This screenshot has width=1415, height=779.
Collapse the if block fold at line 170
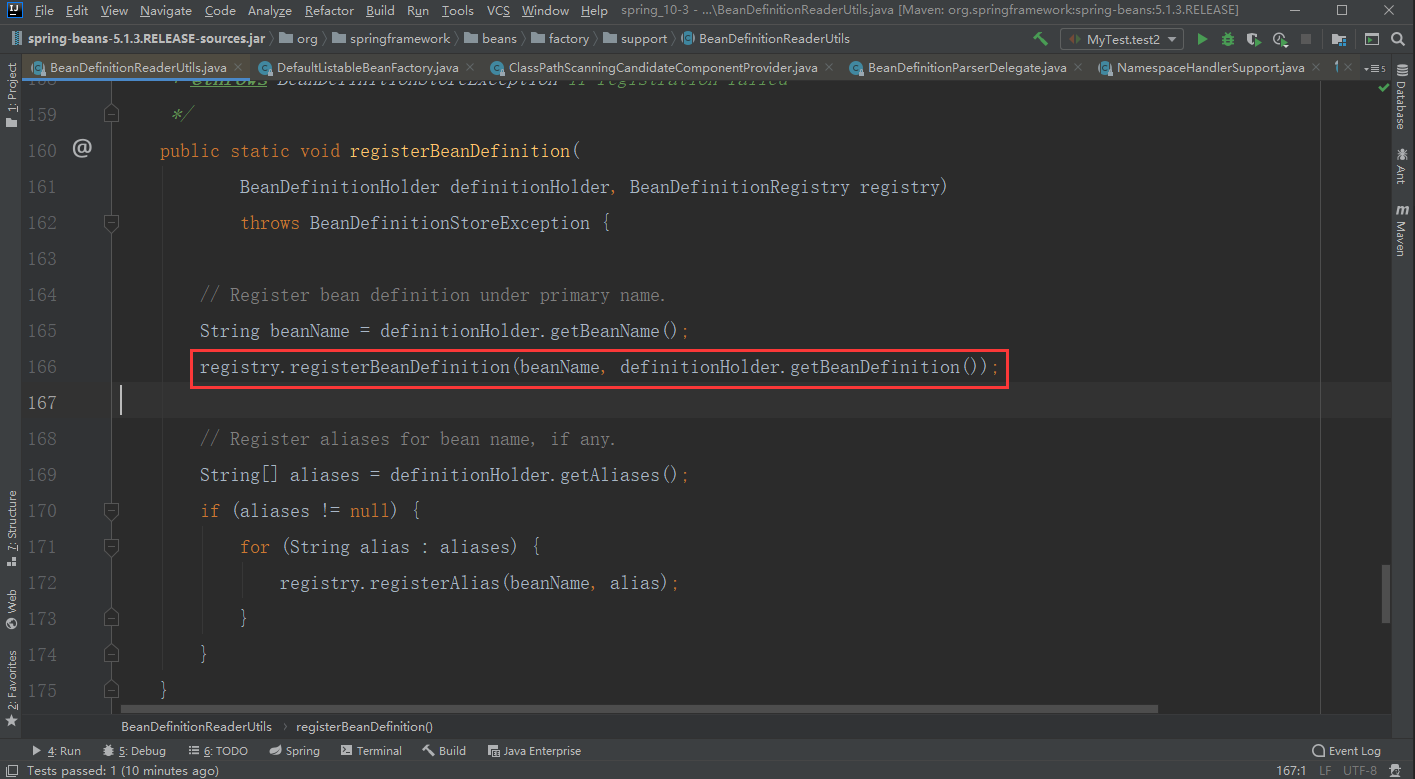click(x=111, y=510)
